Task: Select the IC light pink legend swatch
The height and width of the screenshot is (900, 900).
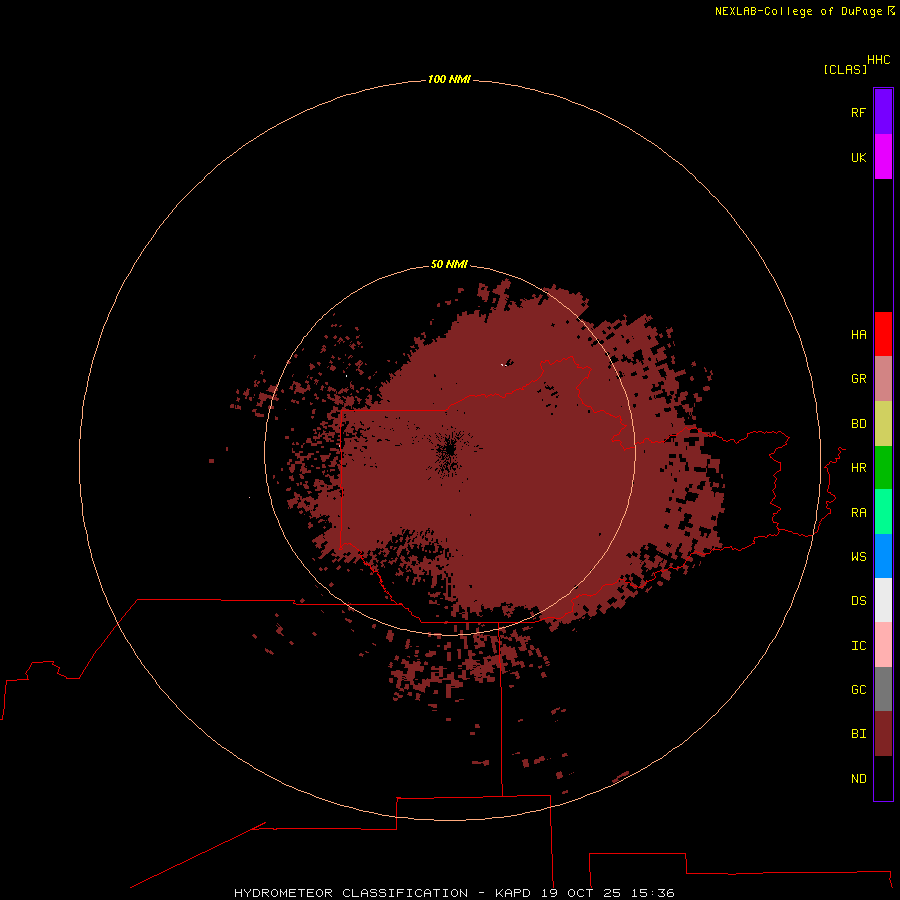Action: click(883, 645)
